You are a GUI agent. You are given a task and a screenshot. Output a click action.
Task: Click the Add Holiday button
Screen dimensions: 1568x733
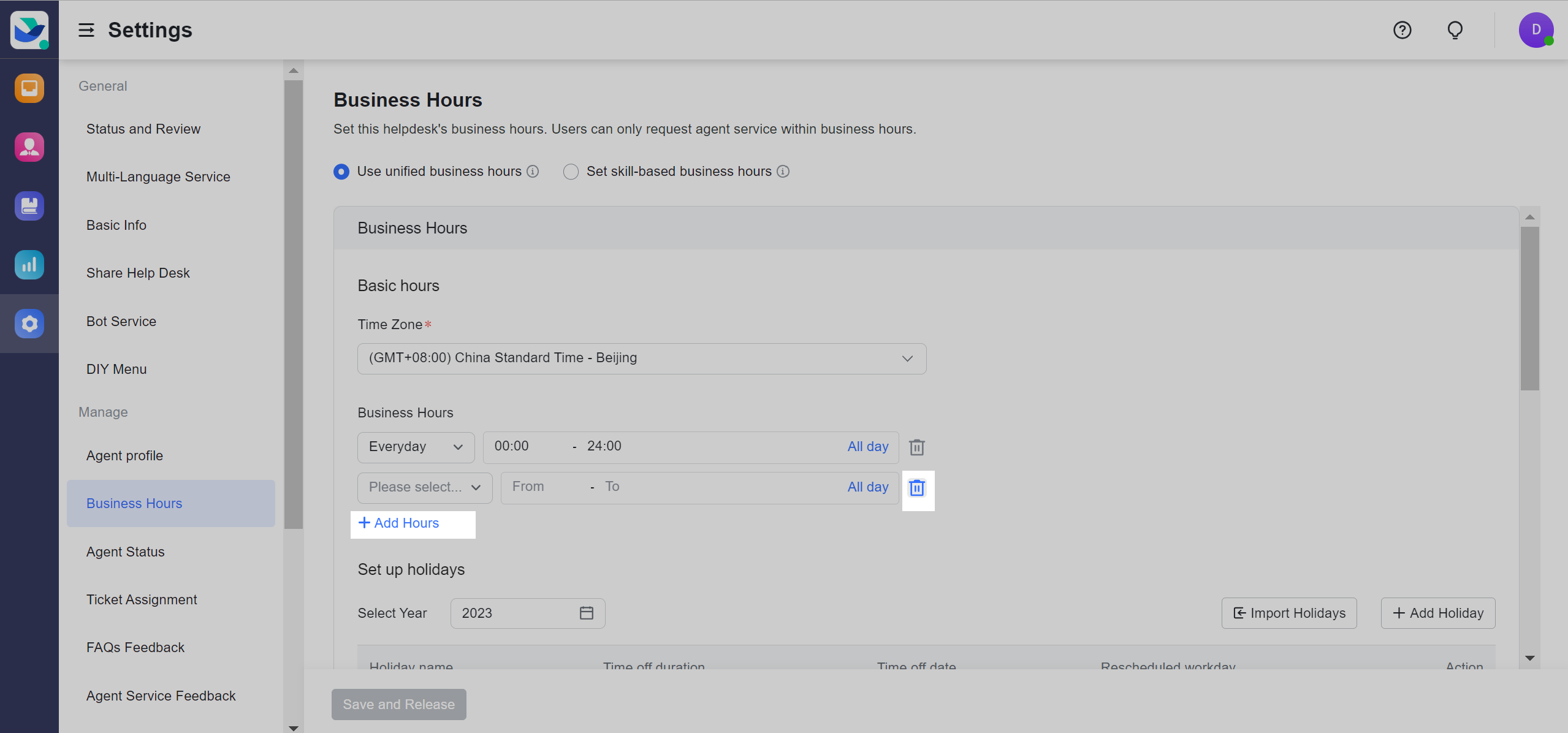coord(1437,613)
